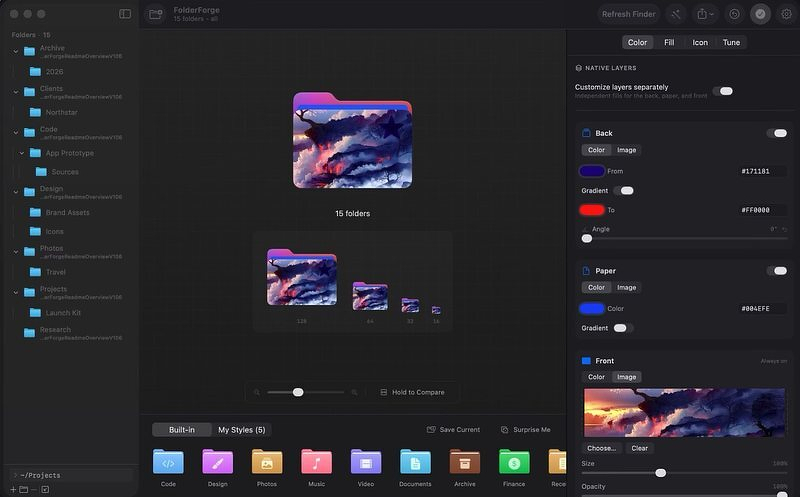Viewport: 800px width, 497px height.
Task: Switch to the Tune tab
Action: pyautogui.click(x=731, y=42)
